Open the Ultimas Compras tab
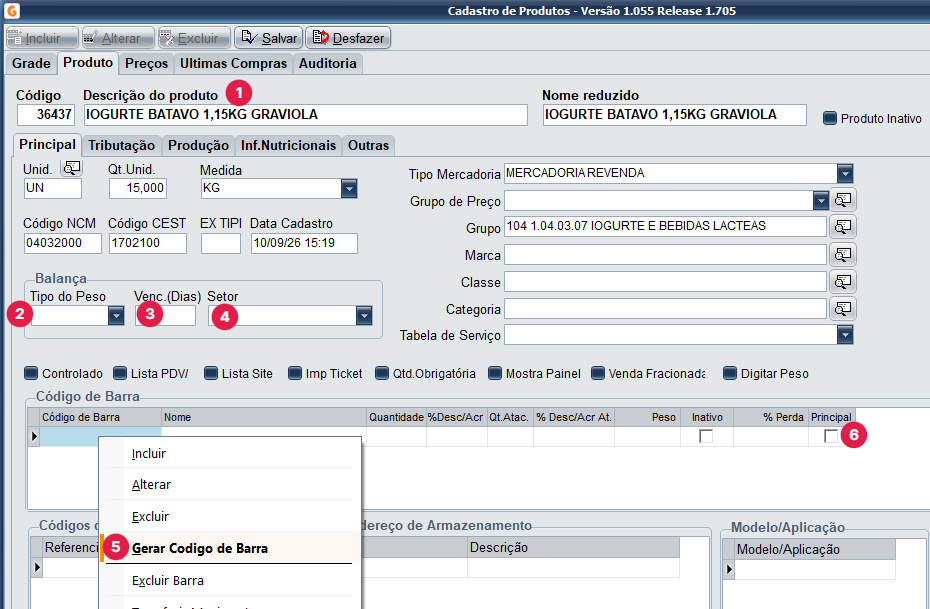 click(234, 64)
